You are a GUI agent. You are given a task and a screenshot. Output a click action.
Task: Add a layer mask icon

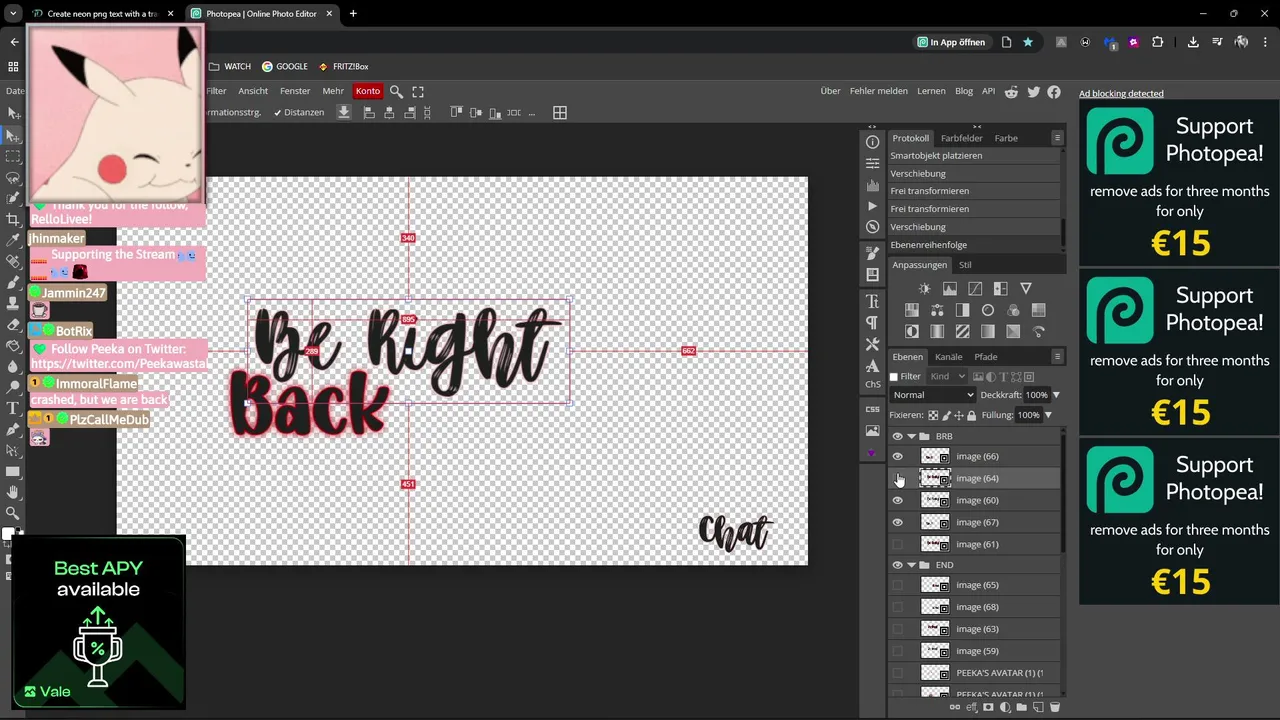point(989,707)
